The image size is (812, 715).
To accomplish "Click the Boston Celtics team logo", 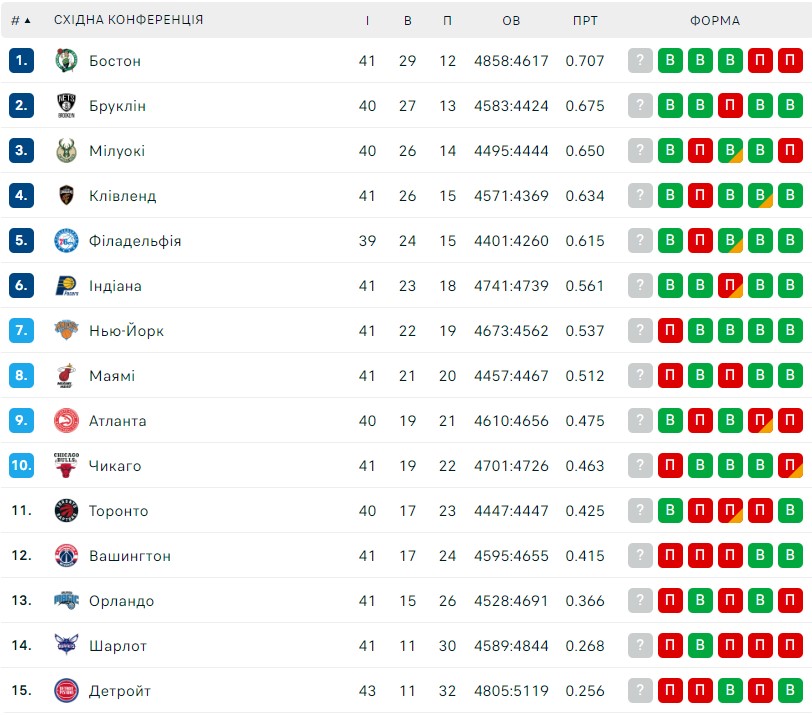I will click(66, 61).
